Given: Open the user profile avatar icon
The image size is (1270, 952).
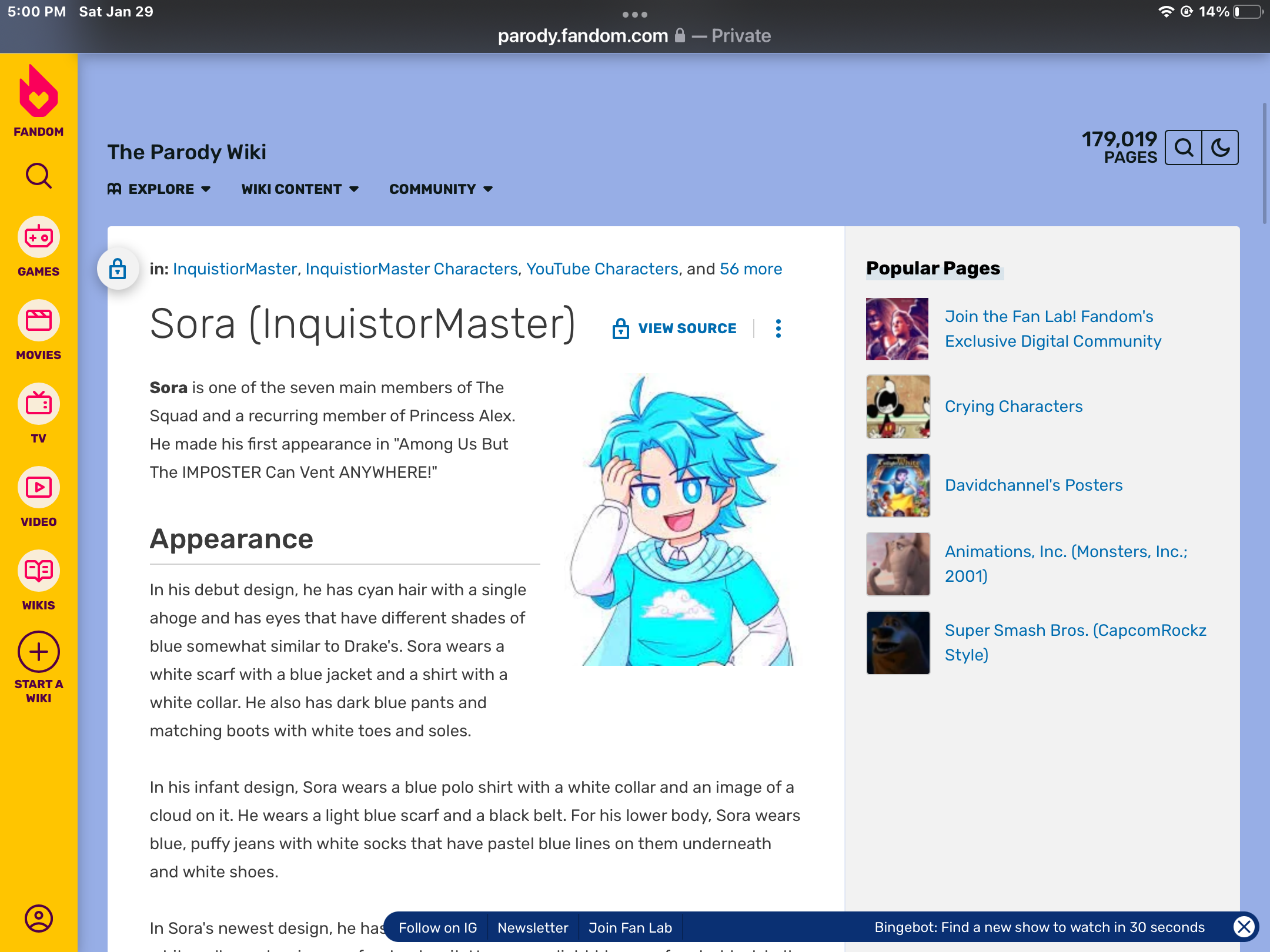Looking at the screenshot, I should (x=38, y=918).
